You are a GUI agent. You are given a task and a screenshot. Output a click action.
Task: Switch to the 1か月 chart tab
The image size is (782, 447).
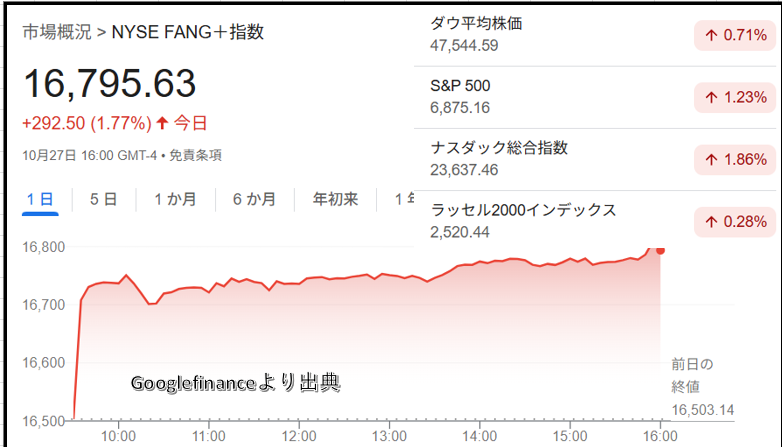click(x=175, y=199)
